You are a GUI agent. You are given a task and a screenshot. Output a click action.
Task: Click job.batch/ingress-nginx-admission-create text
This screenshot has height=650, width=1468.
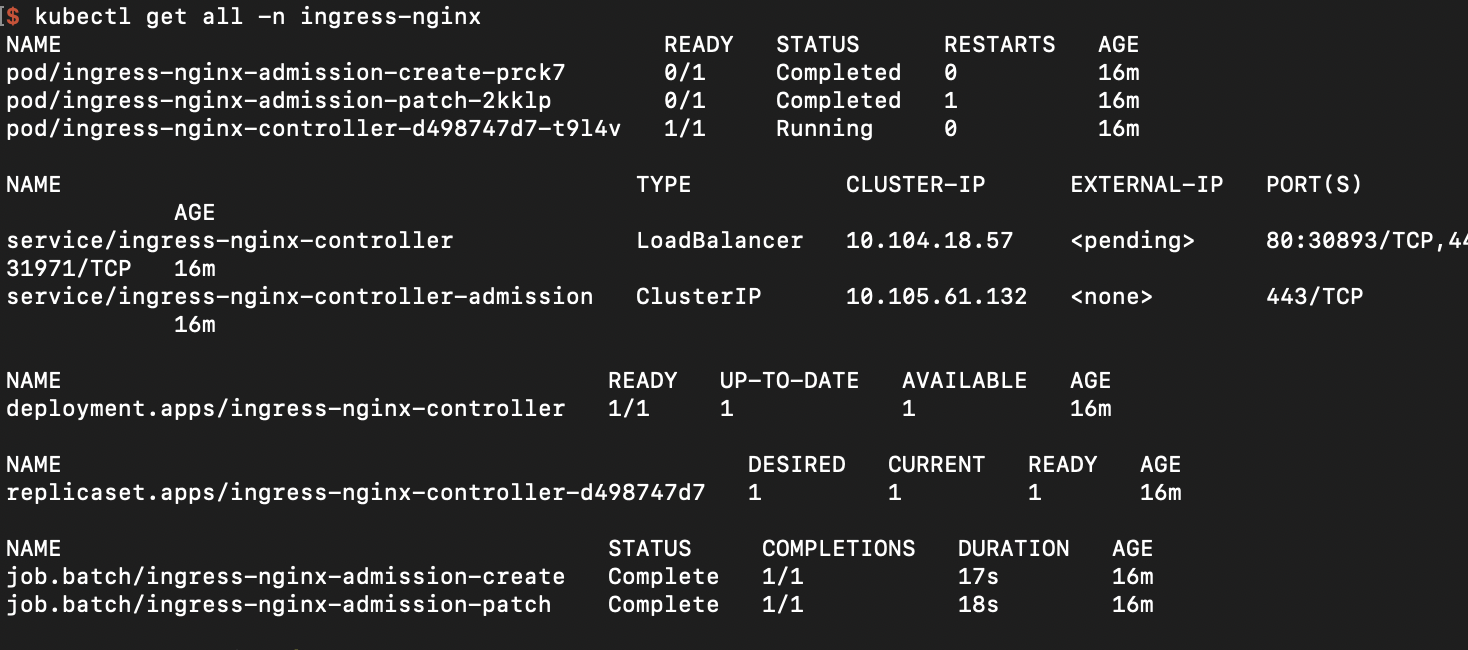pos(286,577)
